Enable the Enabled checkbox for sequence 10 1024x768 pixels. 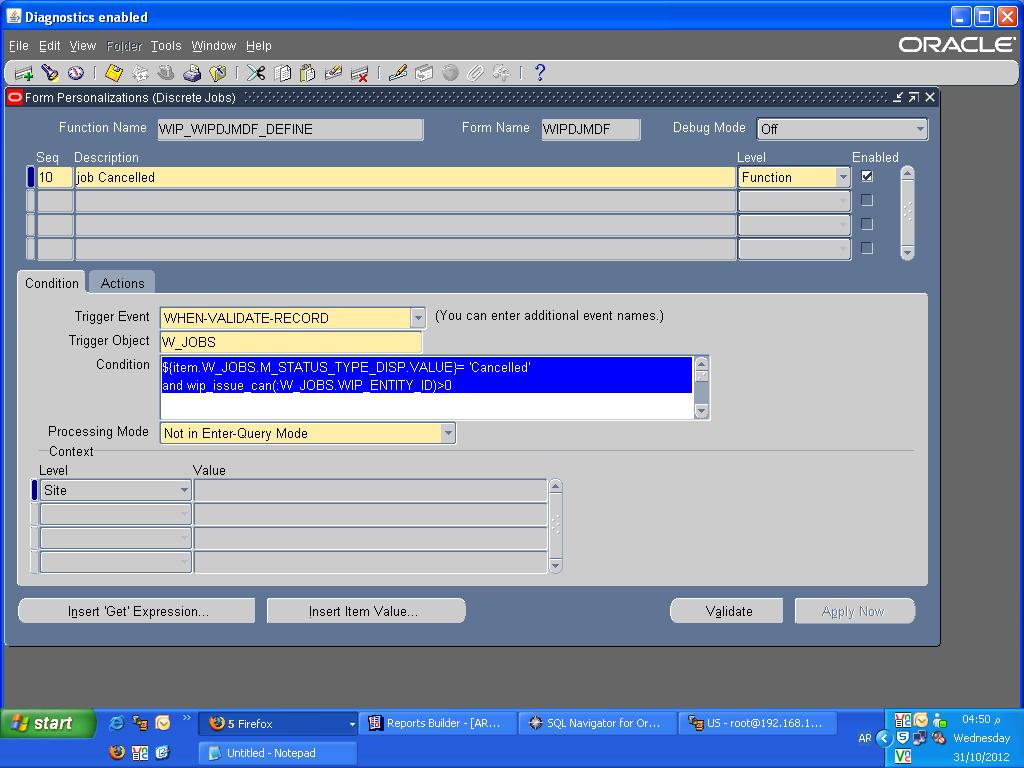[x=866, y=175]
